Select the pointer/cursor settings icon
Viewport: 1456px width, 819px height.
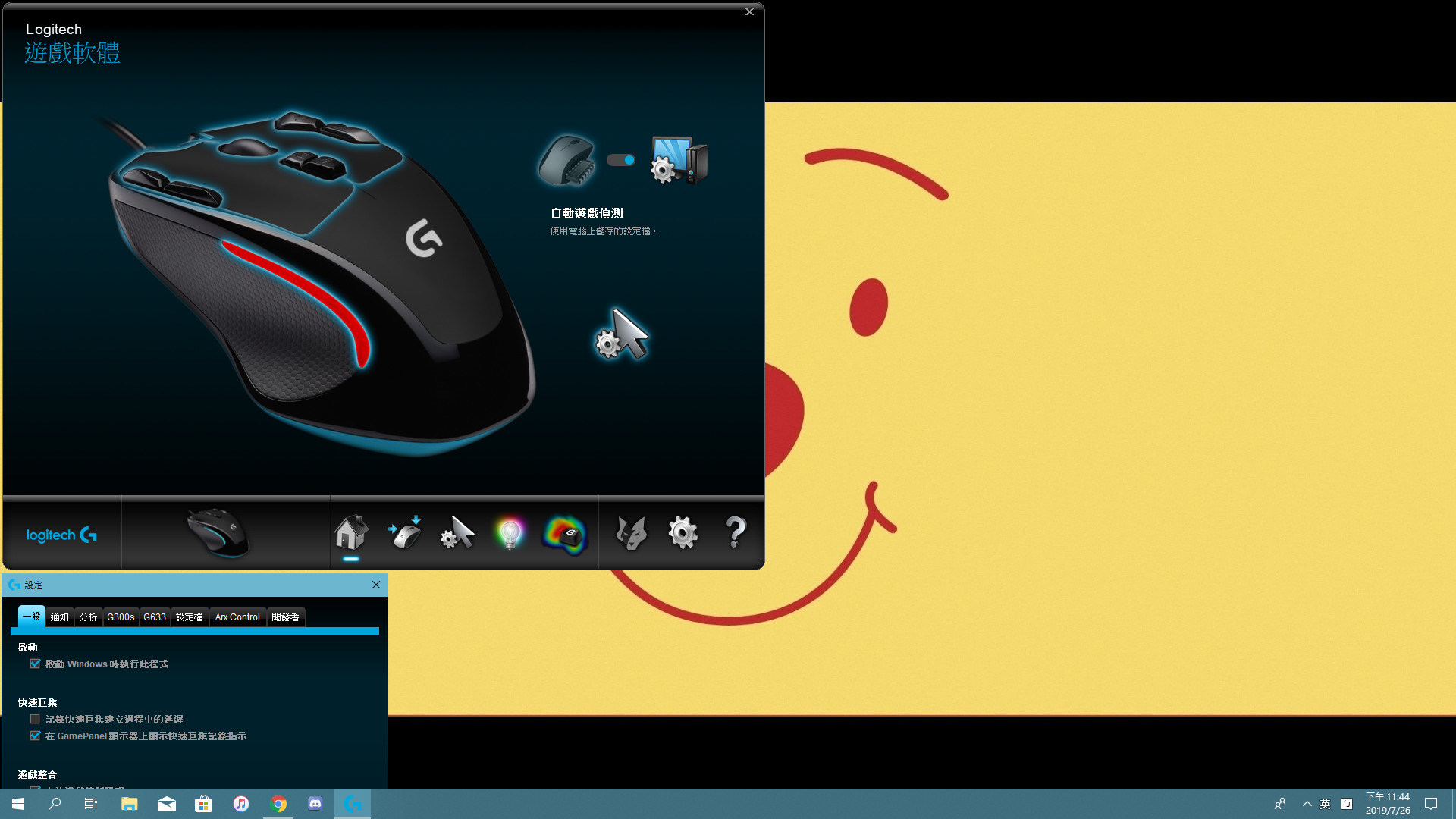click(x=457, y=533)
